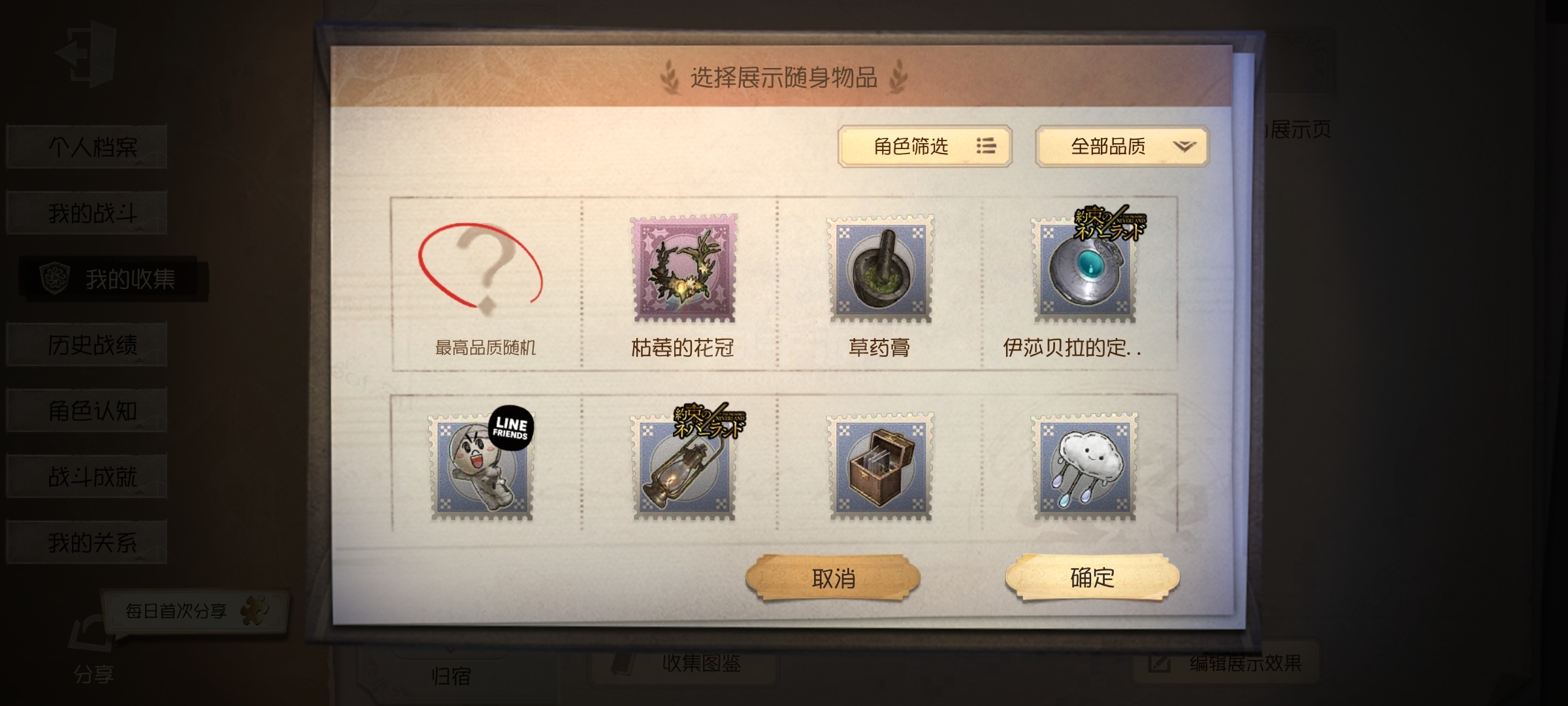Expand the 全部品质 quality dropdown
The width and height of the screenshot is (1568, 706).
[1122, 146]
